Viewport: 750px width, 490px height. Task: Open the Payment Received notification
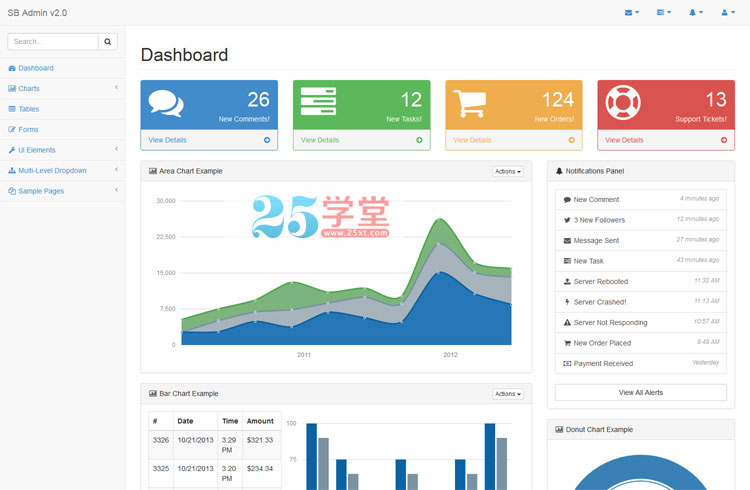tap(641, 364)
